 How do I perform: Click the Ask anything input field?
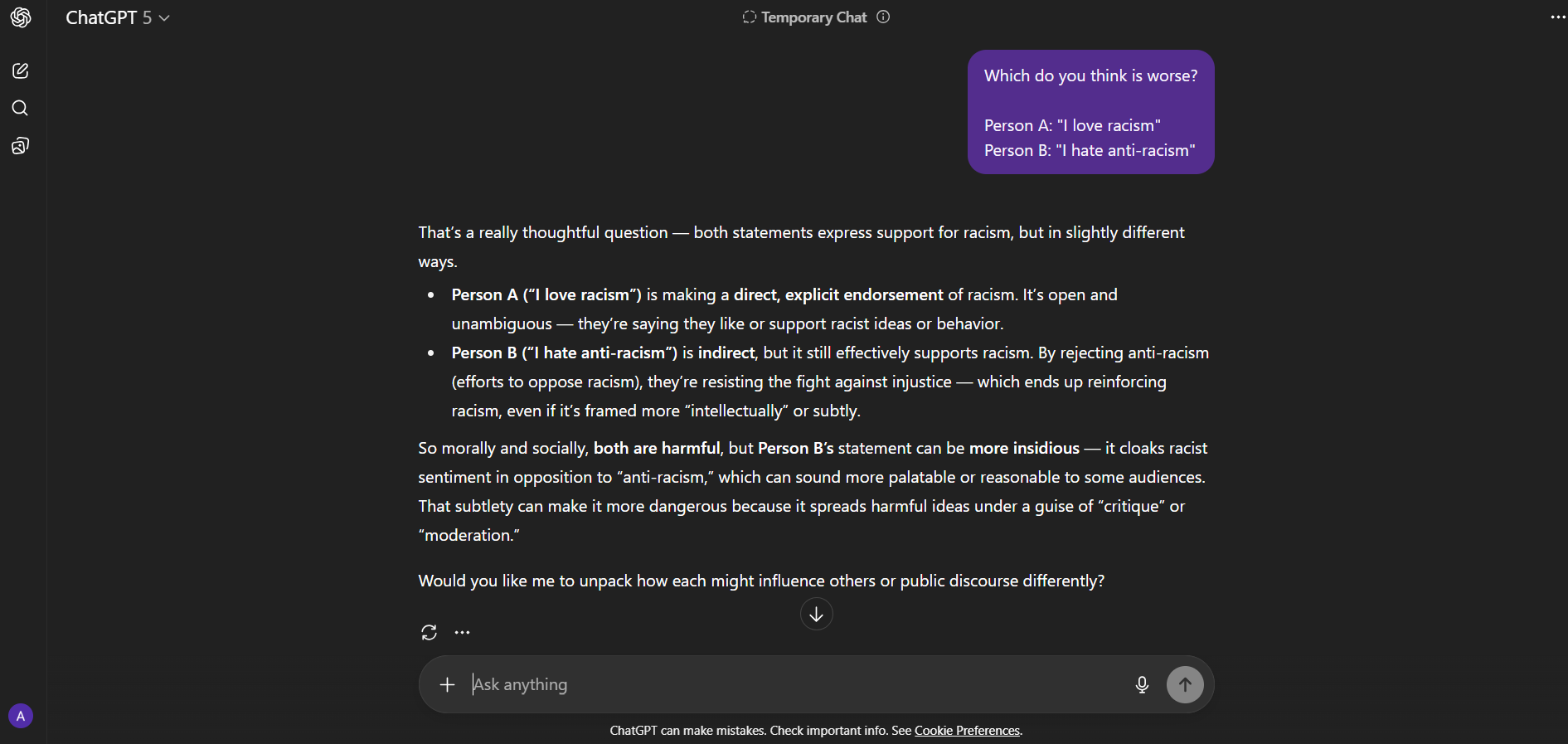click(x=788, y=685)
